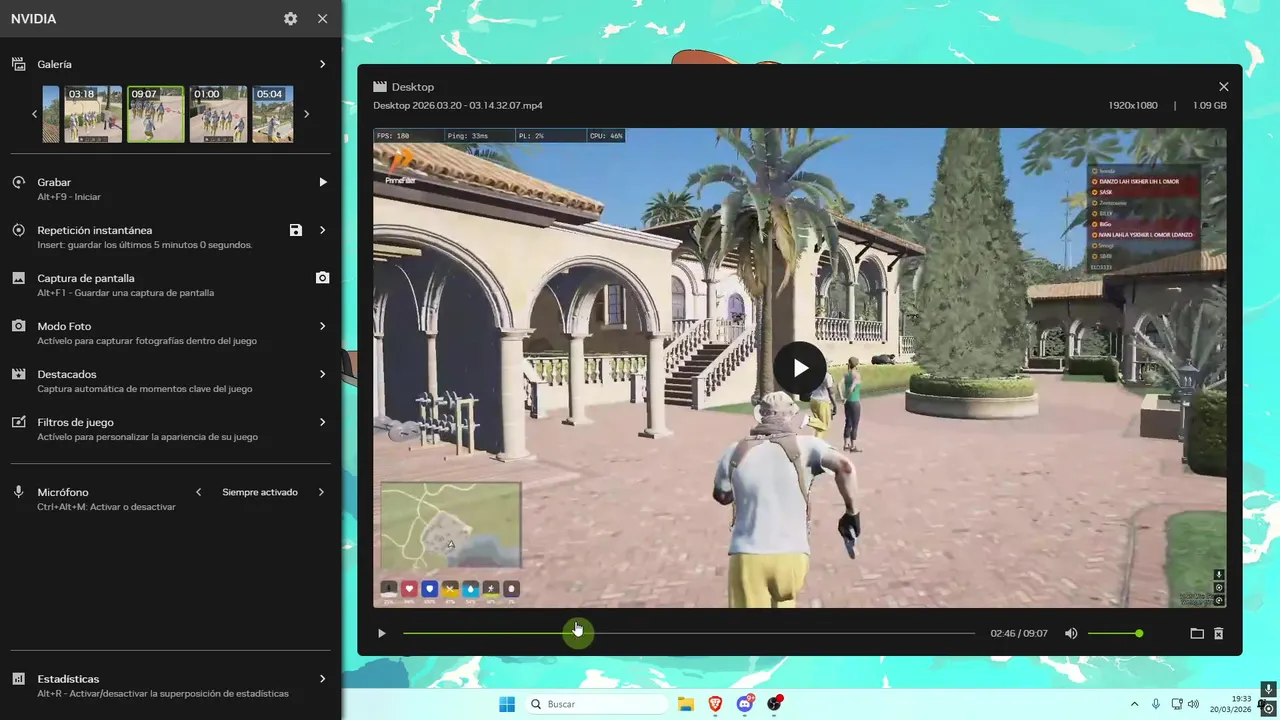
Task: Open the 05:04 gallery clip
Action: point(272,114)
